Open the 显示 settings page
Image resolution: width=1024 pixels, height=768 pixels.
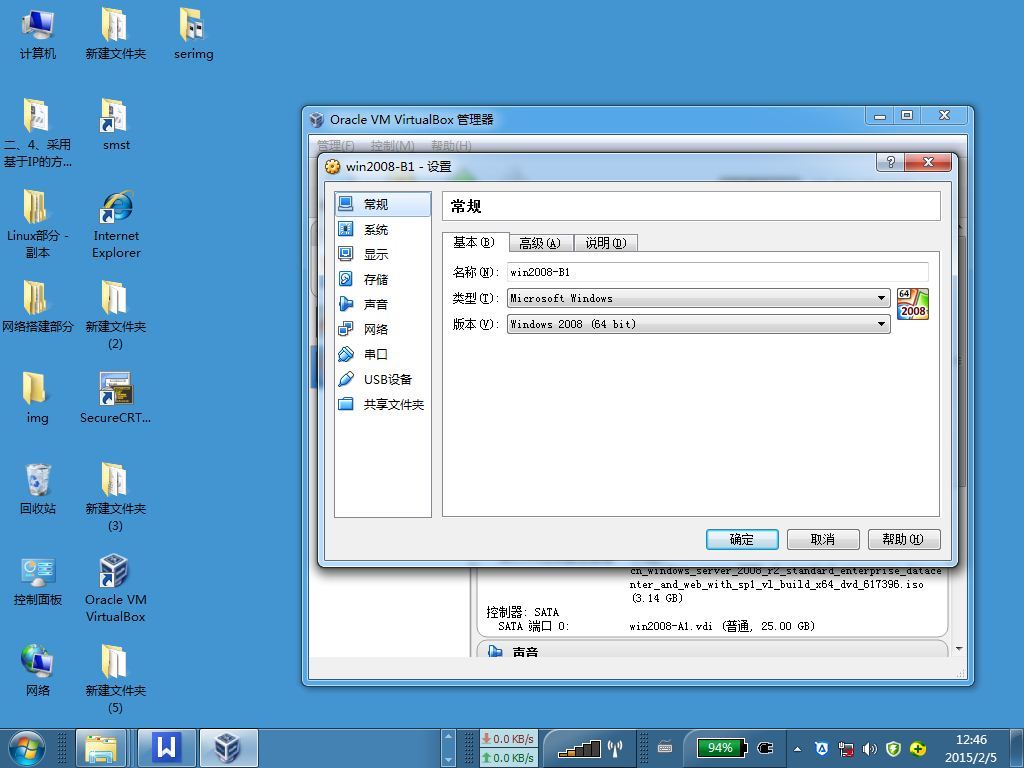pos(383,254)
